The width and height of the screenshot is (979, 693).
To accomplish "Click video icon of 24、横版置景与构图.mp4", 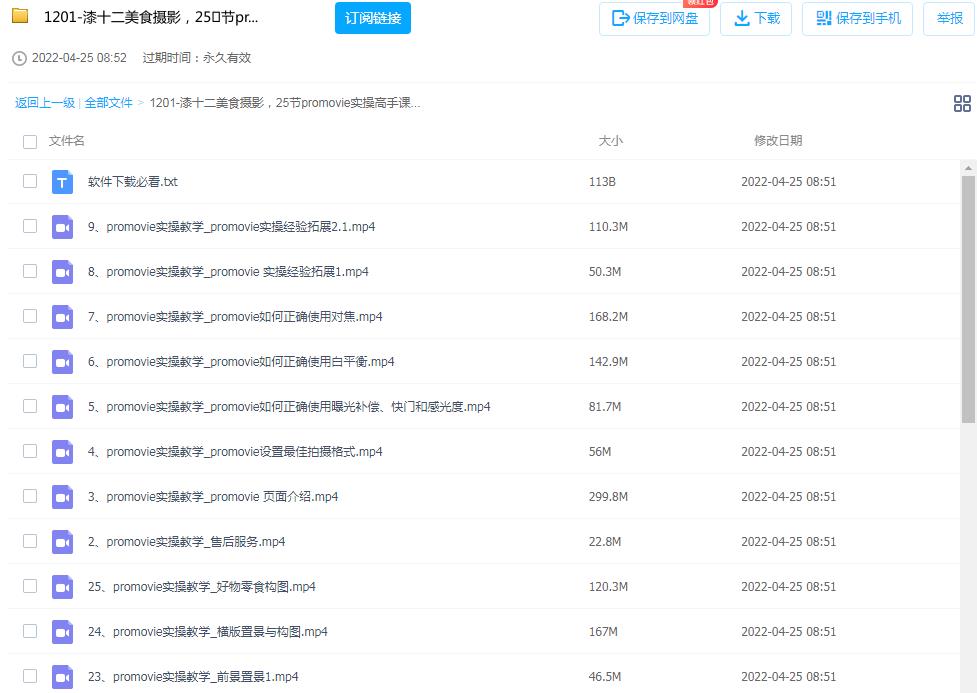I will pos(62,631).
